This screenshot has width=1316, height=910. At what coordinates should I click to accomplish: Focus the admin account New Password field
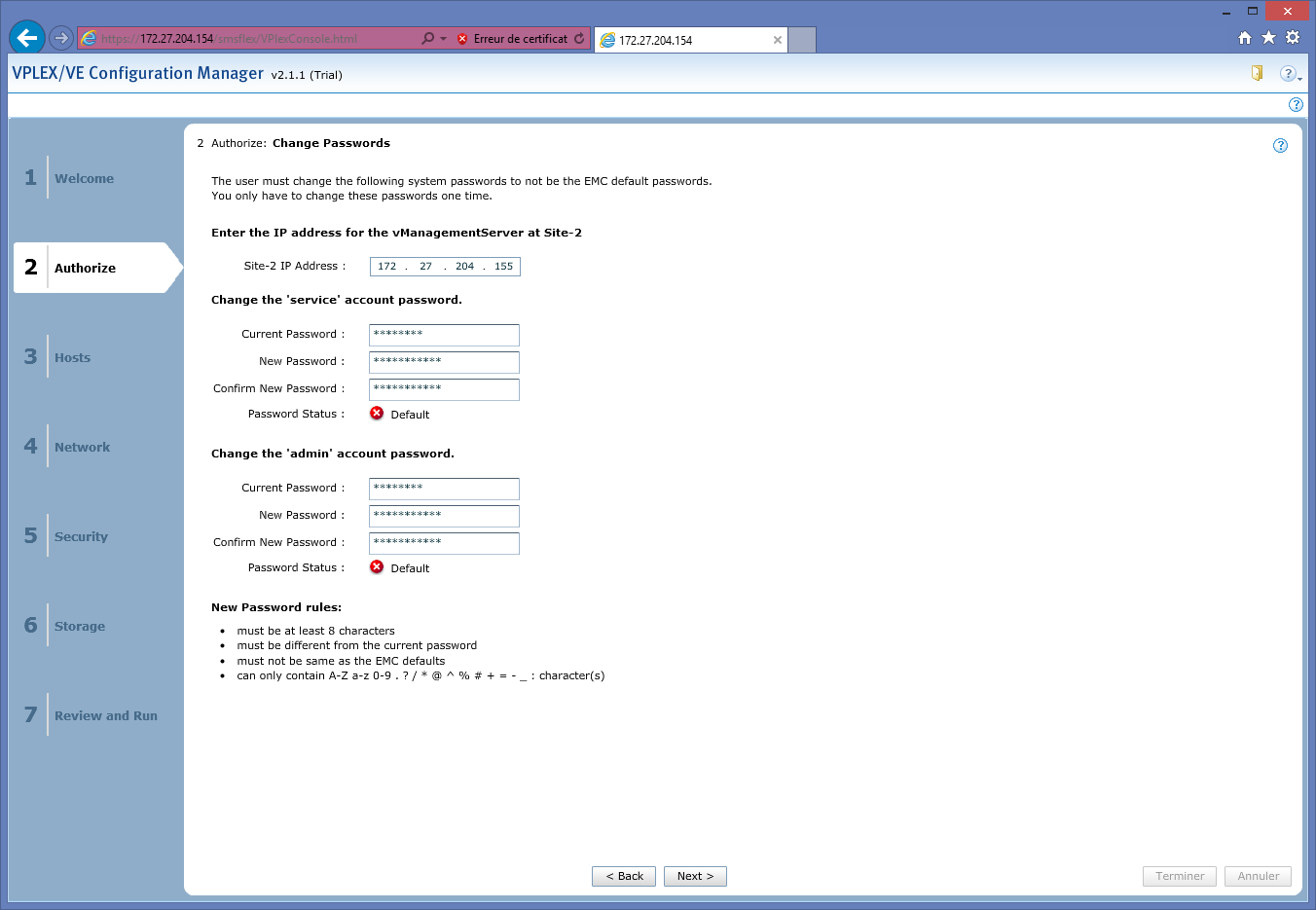tap(444, 516)
